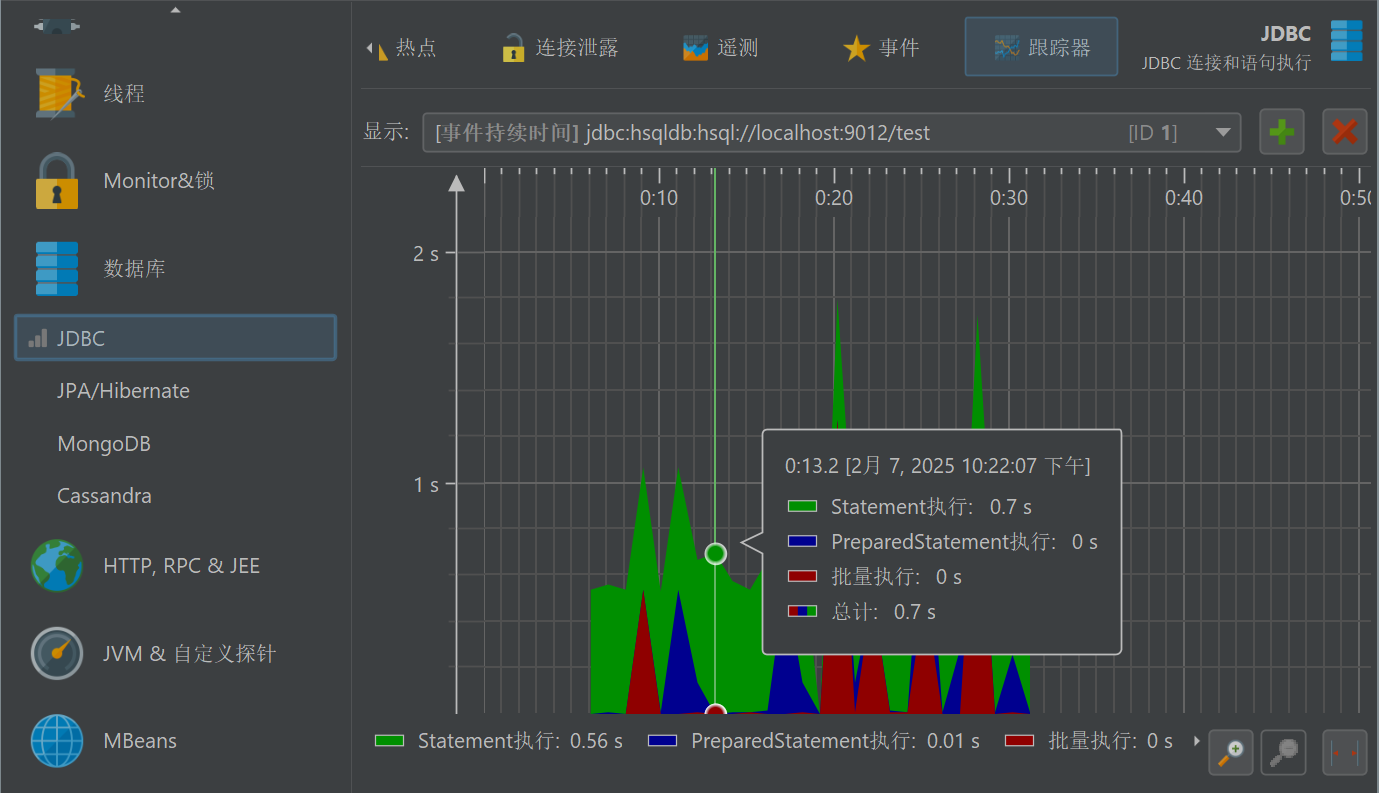Zoom in with the magnifier plus icon
This screenshot has width=1379, height=793.
click(1231, 752)
